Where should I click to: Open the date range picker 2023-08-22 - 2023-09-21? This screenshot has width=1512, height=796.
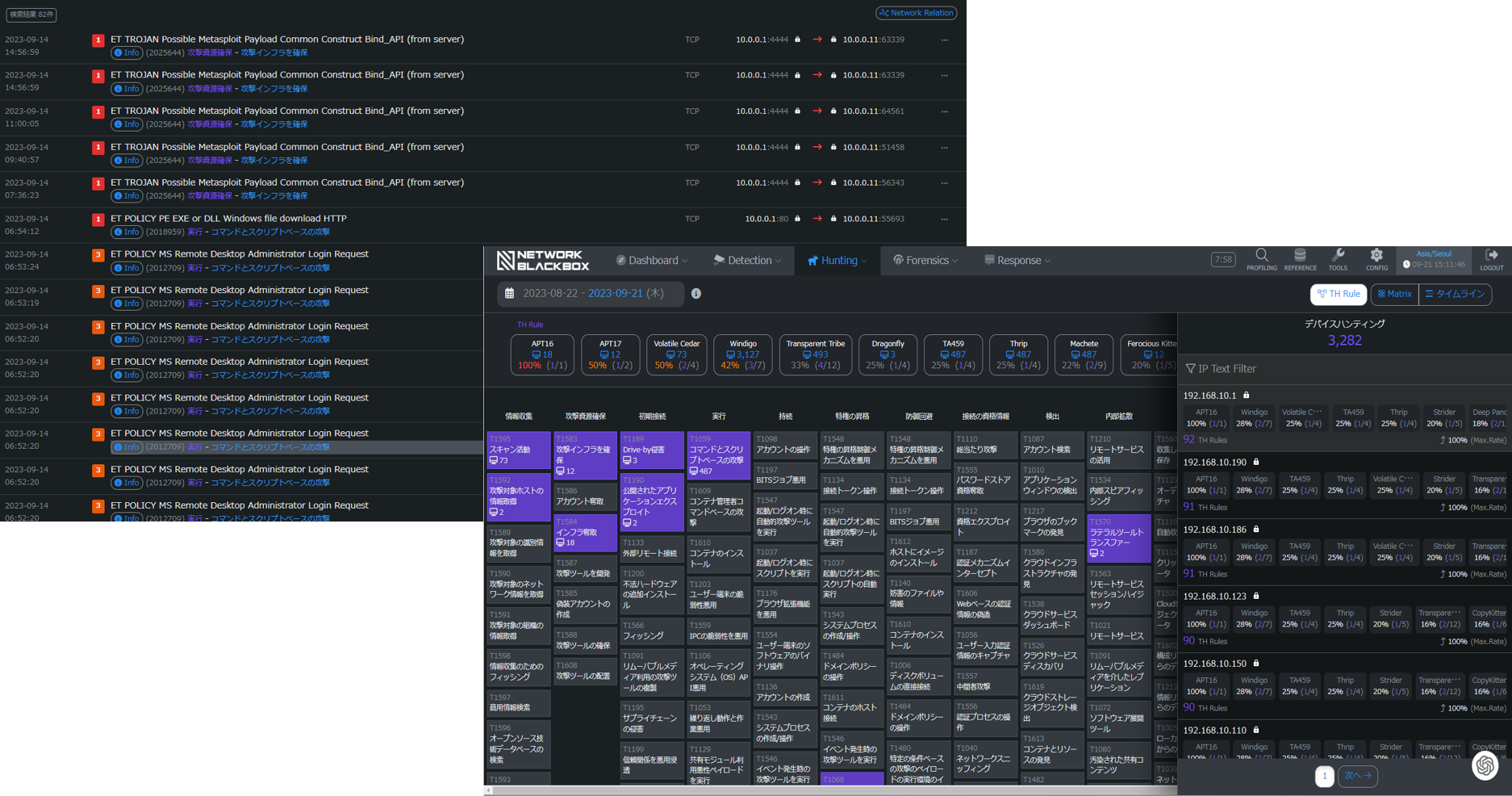(591, 294)
